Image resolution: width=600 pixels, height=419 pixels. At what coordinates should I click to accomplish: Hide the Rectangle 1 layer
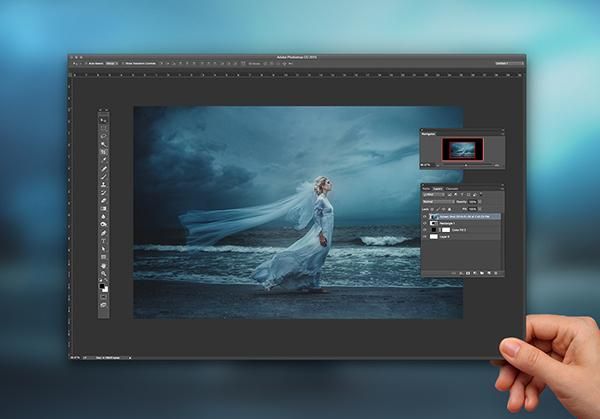pos(424,221)
